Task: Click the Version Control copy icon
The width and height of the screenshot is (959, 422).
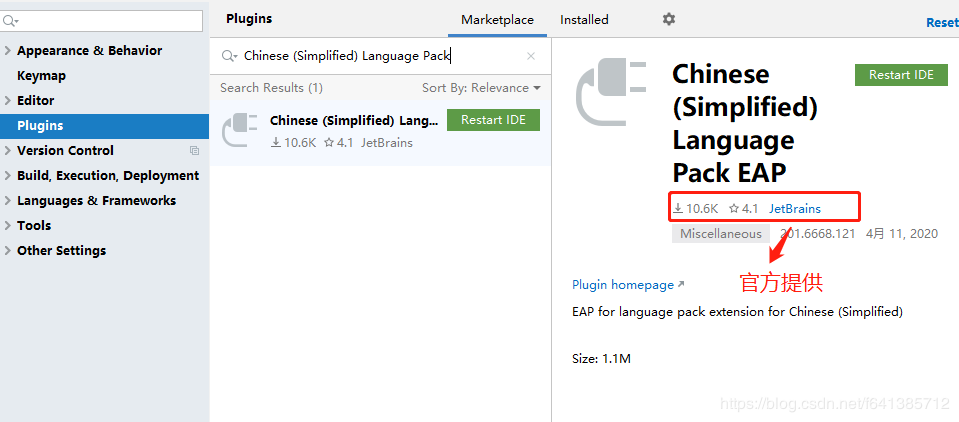Action: coord(194,150)
